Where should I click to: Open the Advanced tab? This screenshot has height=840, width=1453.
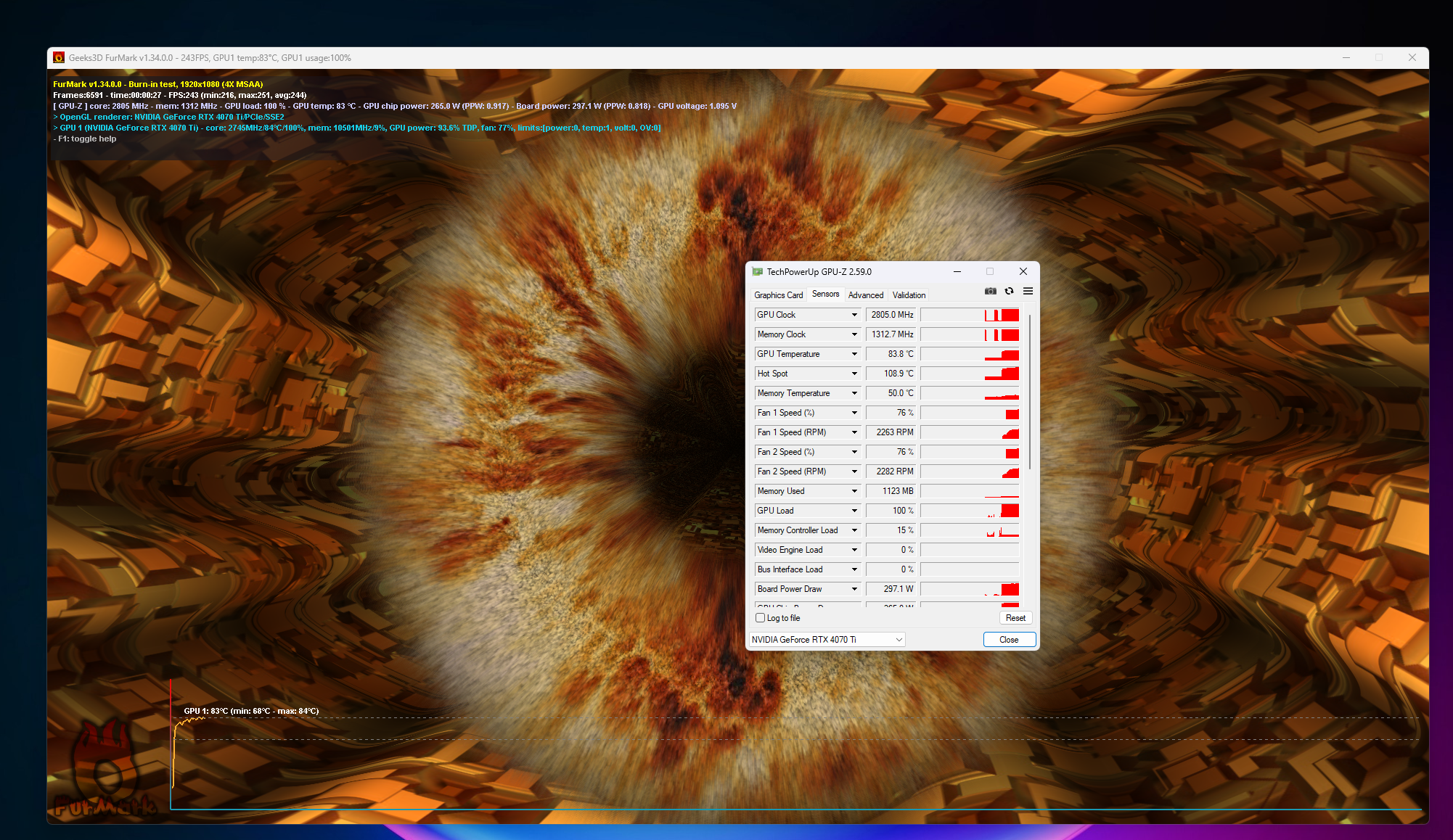point(866,295)
